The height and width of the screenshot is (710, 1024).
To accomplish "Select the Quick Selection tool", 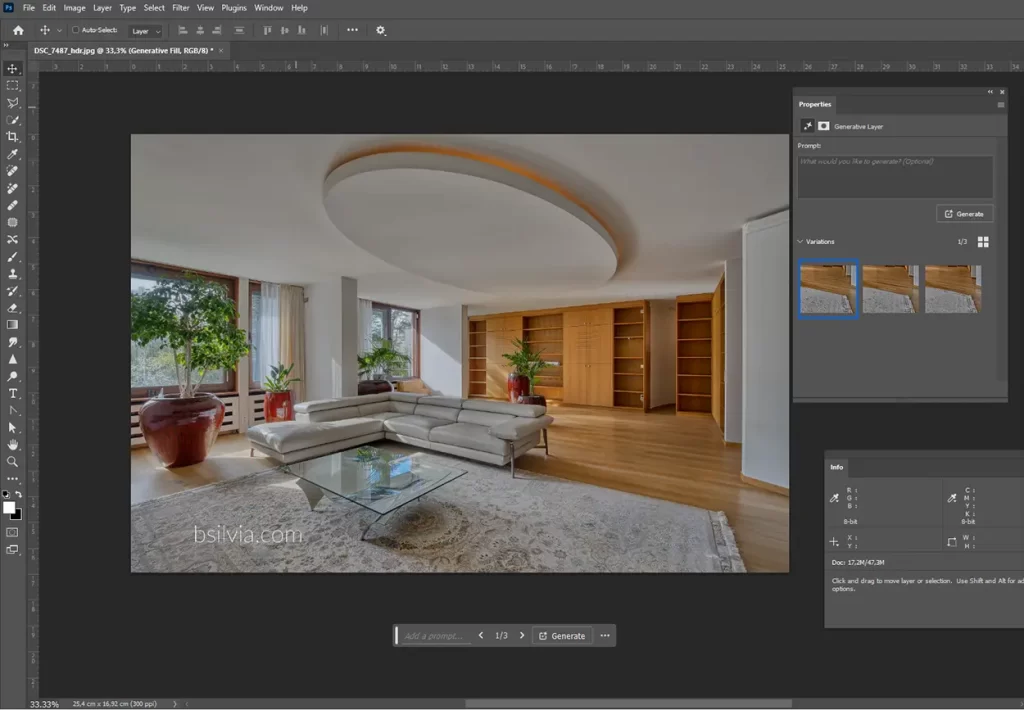I will coord(12,120).
